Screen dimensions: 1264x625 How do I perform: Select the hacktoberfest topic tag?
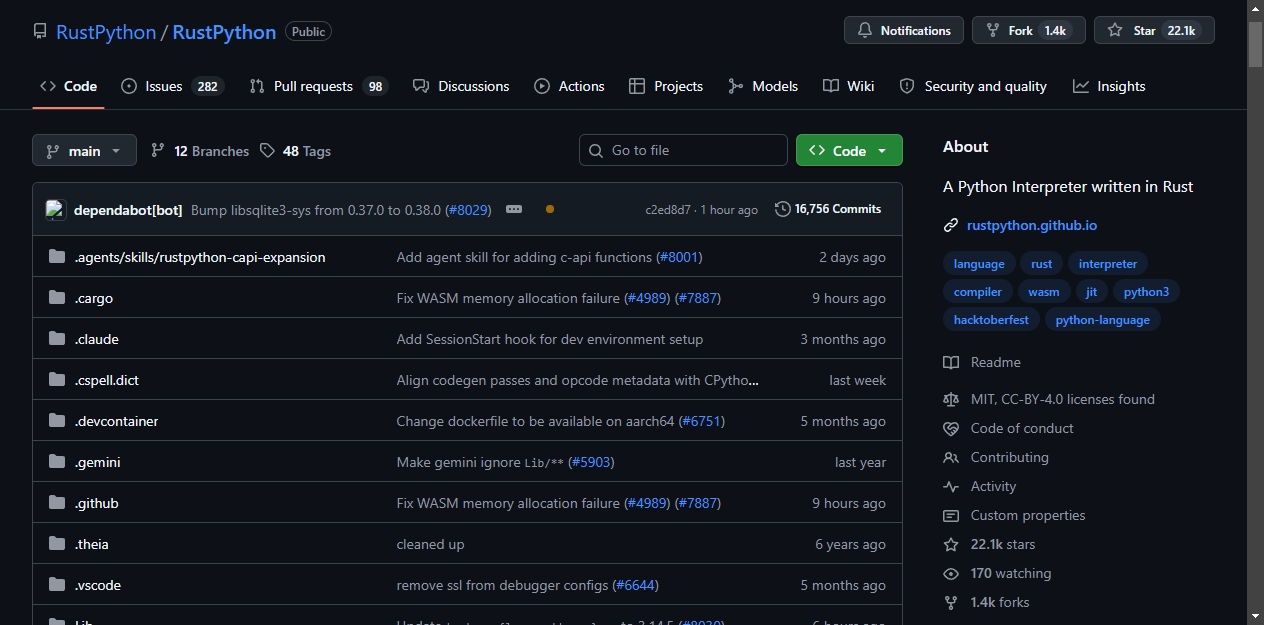(991, 320)
